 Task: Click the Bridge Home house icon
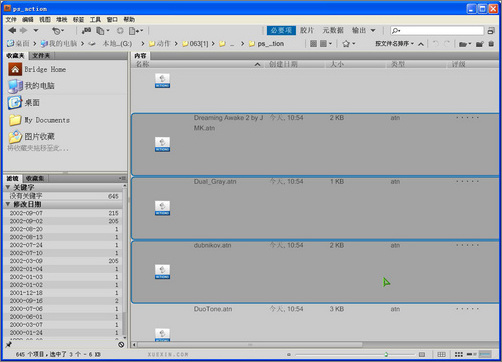pyautogui.click(x=15, y=69)
